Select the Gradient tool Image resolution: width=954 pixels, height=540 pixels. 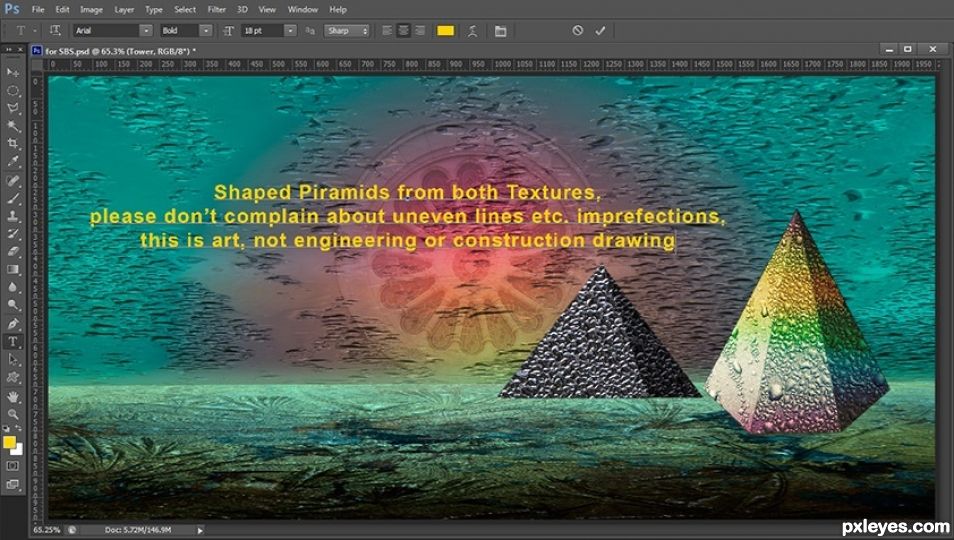pyautogui.click(x=13, y=269)
